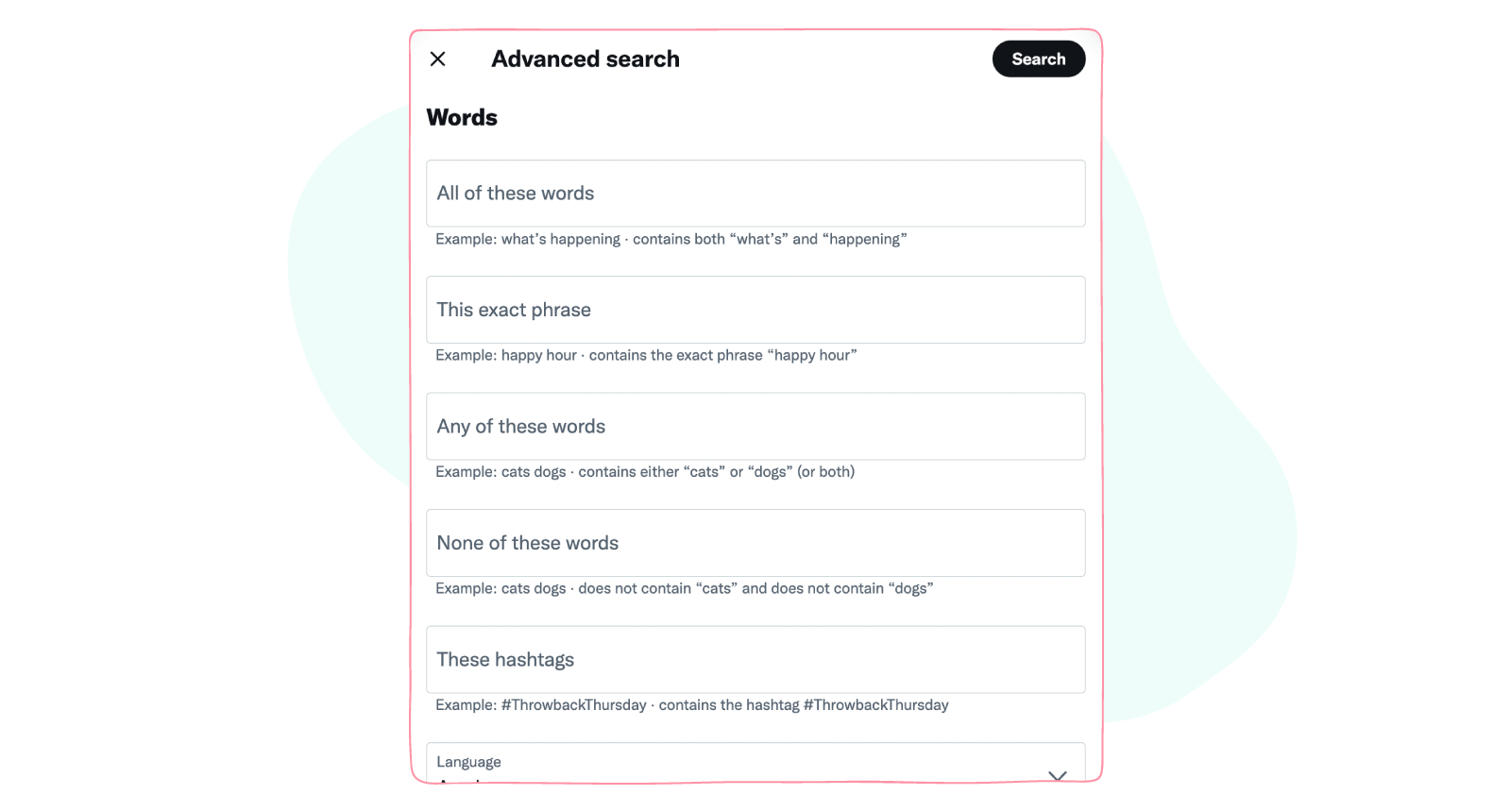Focus the All of these words field
The width and height of the screenshot is (1511, 812).
pyautogui.click(x=755, y=194)
